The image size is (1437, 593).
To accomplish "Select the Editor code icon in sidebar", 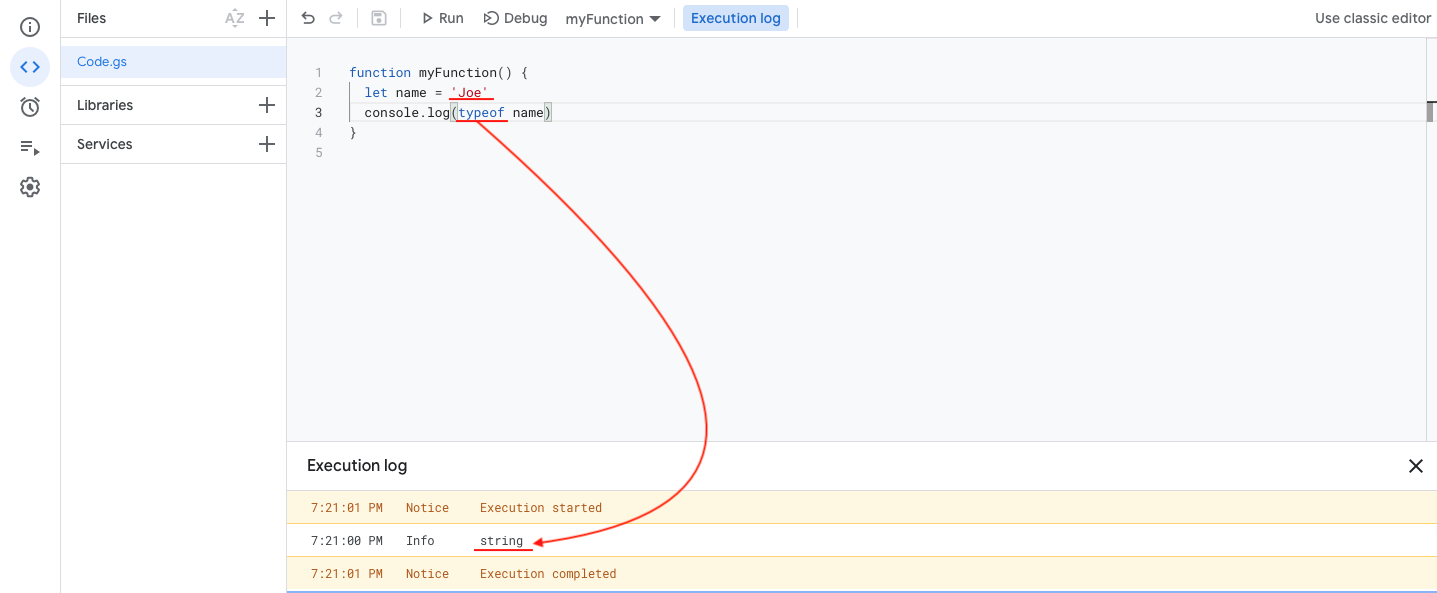I will click(x=30, y=67).
